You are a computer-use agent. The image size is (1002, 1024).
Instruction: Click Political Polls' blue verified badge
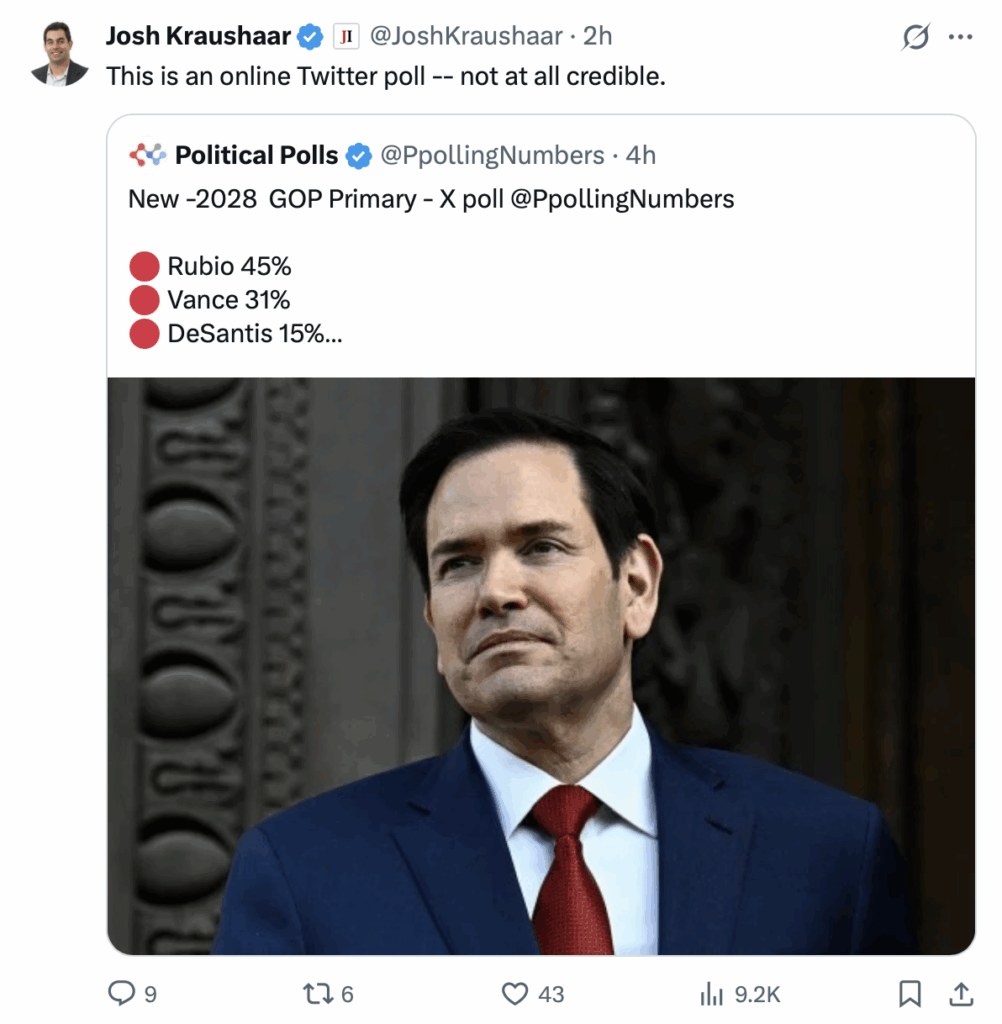tap(357, 155)
